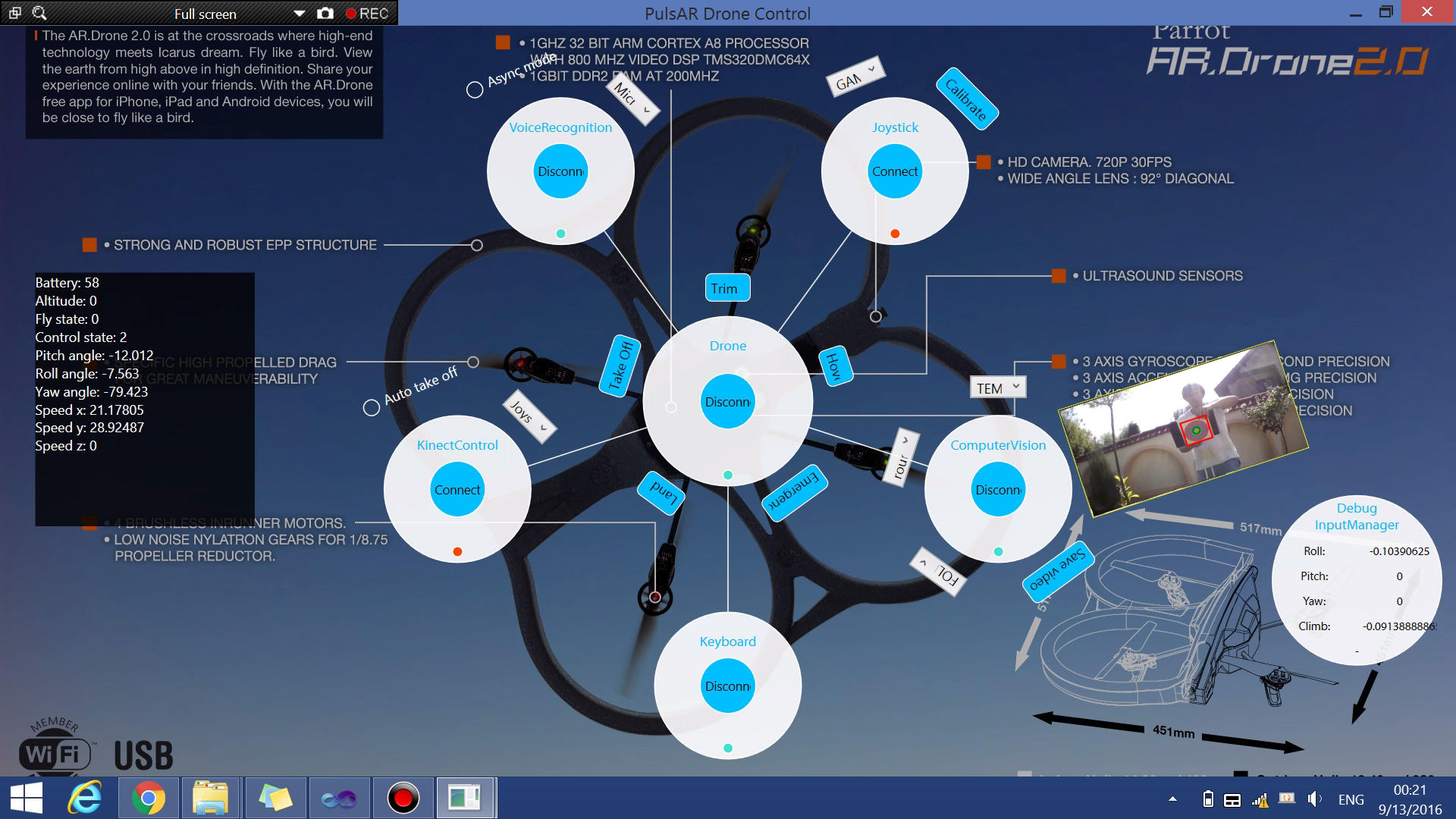1456x819 pixels.
Task: Click the red status dot under KinectControl
Action: click(x=457, y=551)
